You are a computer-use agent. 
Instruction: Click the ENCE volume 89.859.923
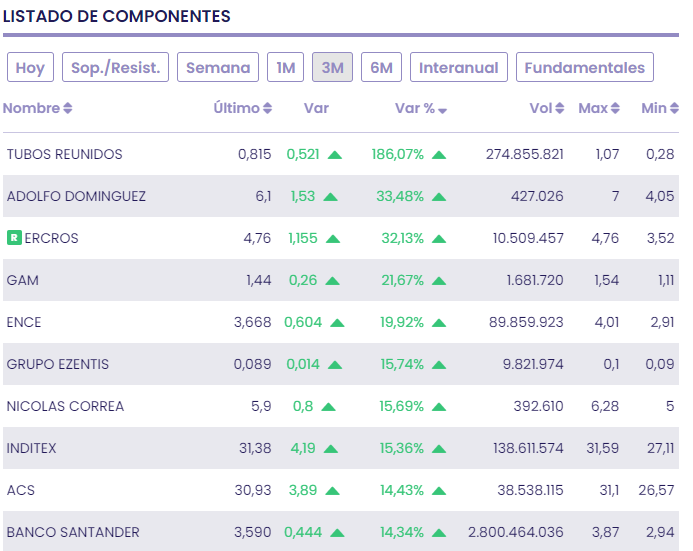[x=526, y=322]
